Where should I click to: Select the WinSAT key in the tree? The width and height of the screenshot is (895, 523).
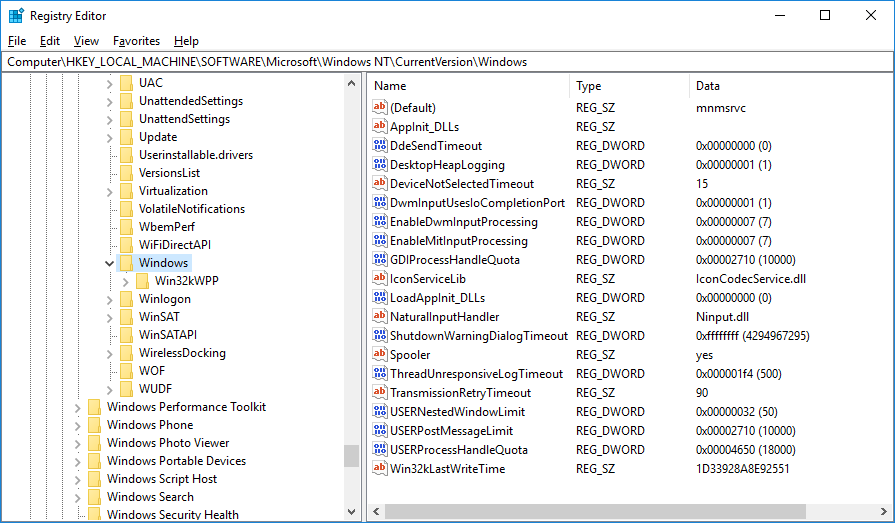pyautogui.click(x=159, y=317)
